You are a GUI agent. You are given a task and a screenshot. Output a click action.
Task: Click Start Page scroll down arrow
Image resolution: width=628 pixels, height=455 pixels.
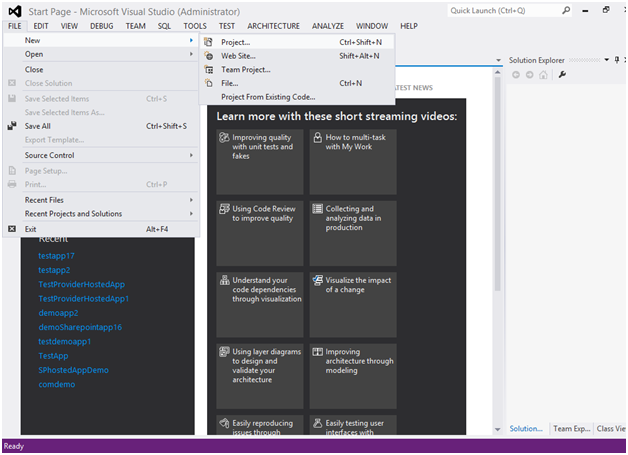coord(497,429)
